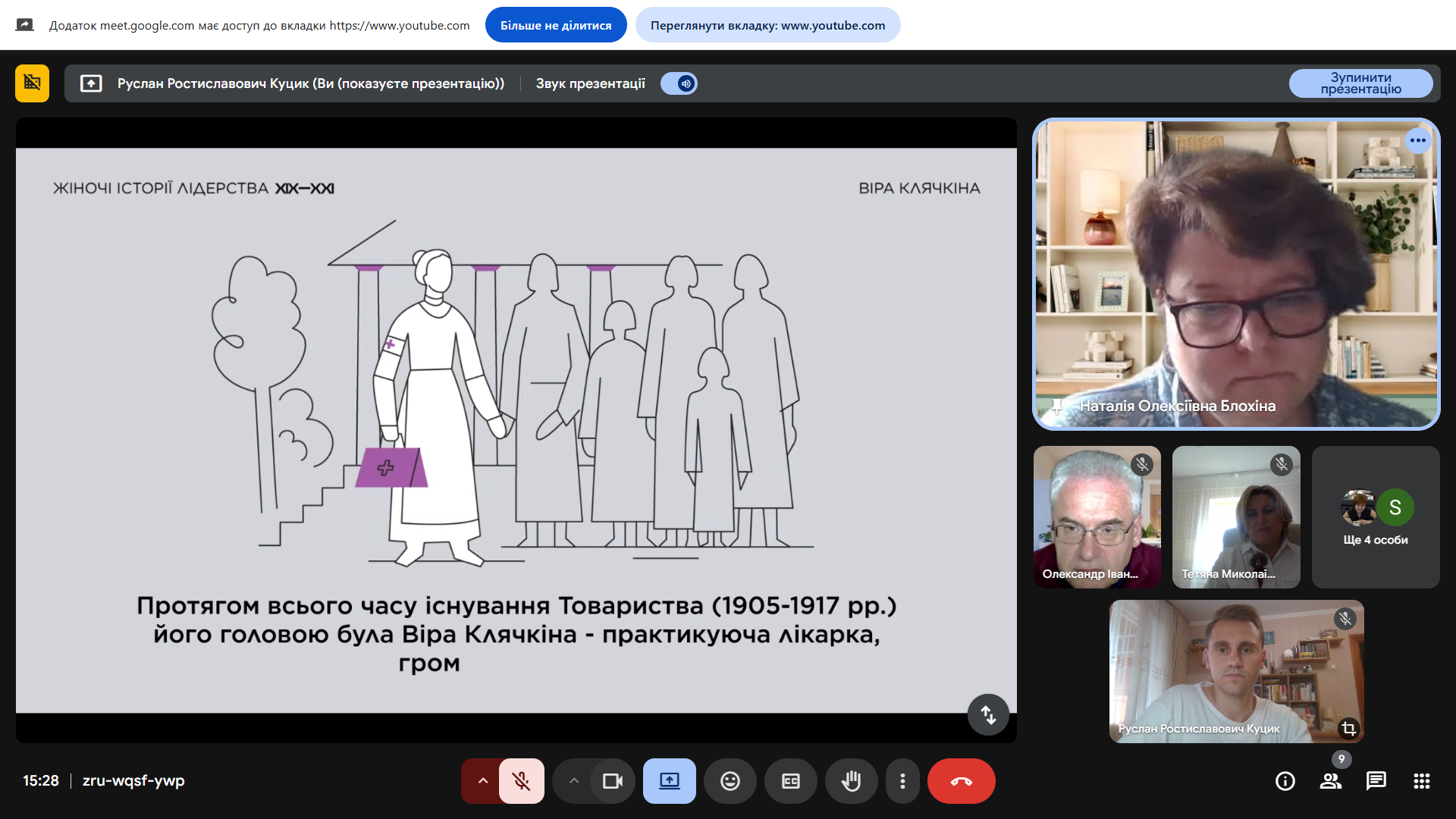This screenshot has height=819, width=1456.
Task: Expand audio settings chevron beside microphone
Action: (x=482, y=781)
